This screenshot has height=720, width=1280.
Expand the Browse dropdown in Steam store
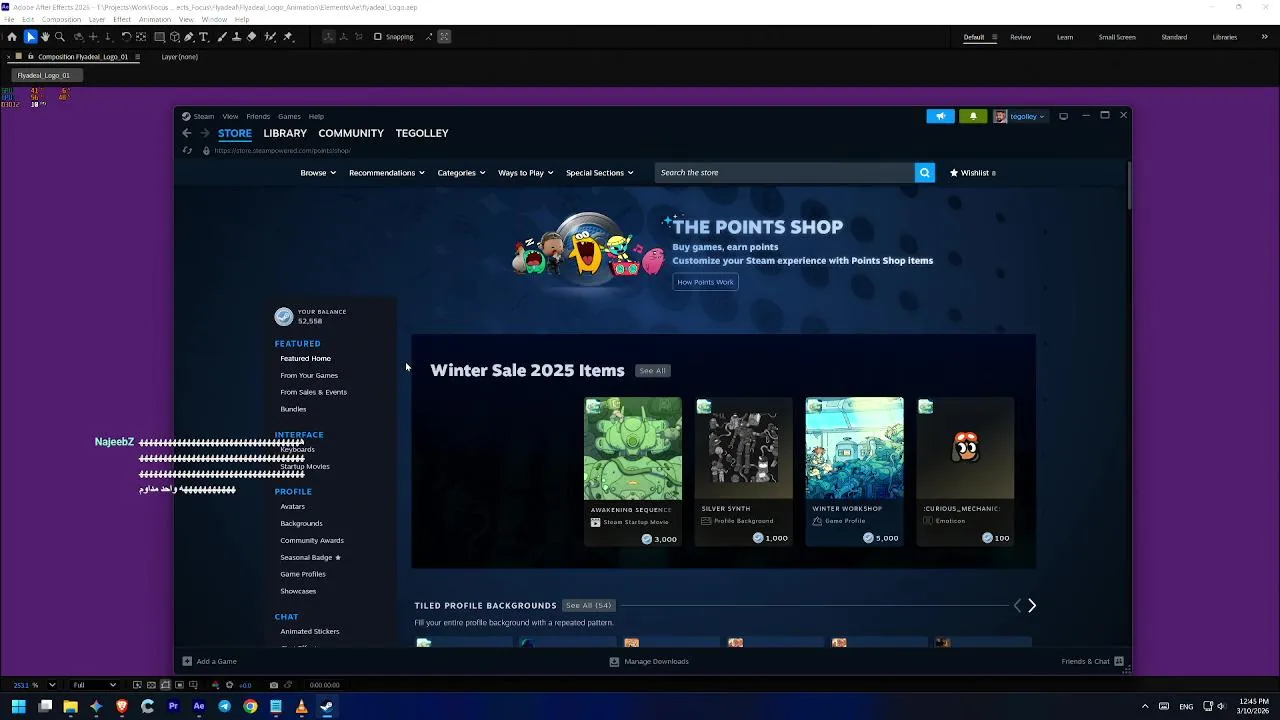point(319,173)
